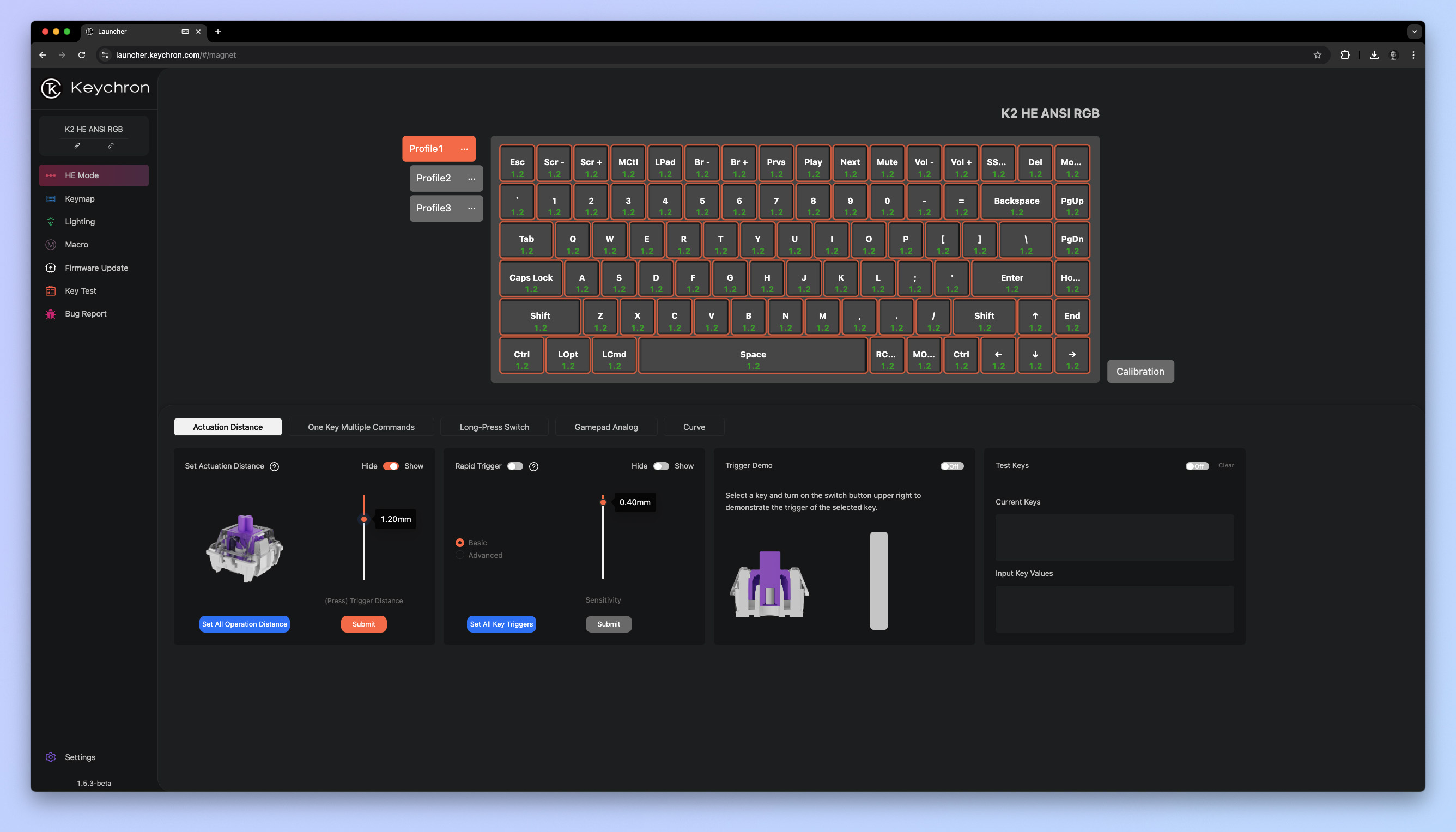Select the Space key on keyboard layout
1456x832 pixels.
(753, 356)
